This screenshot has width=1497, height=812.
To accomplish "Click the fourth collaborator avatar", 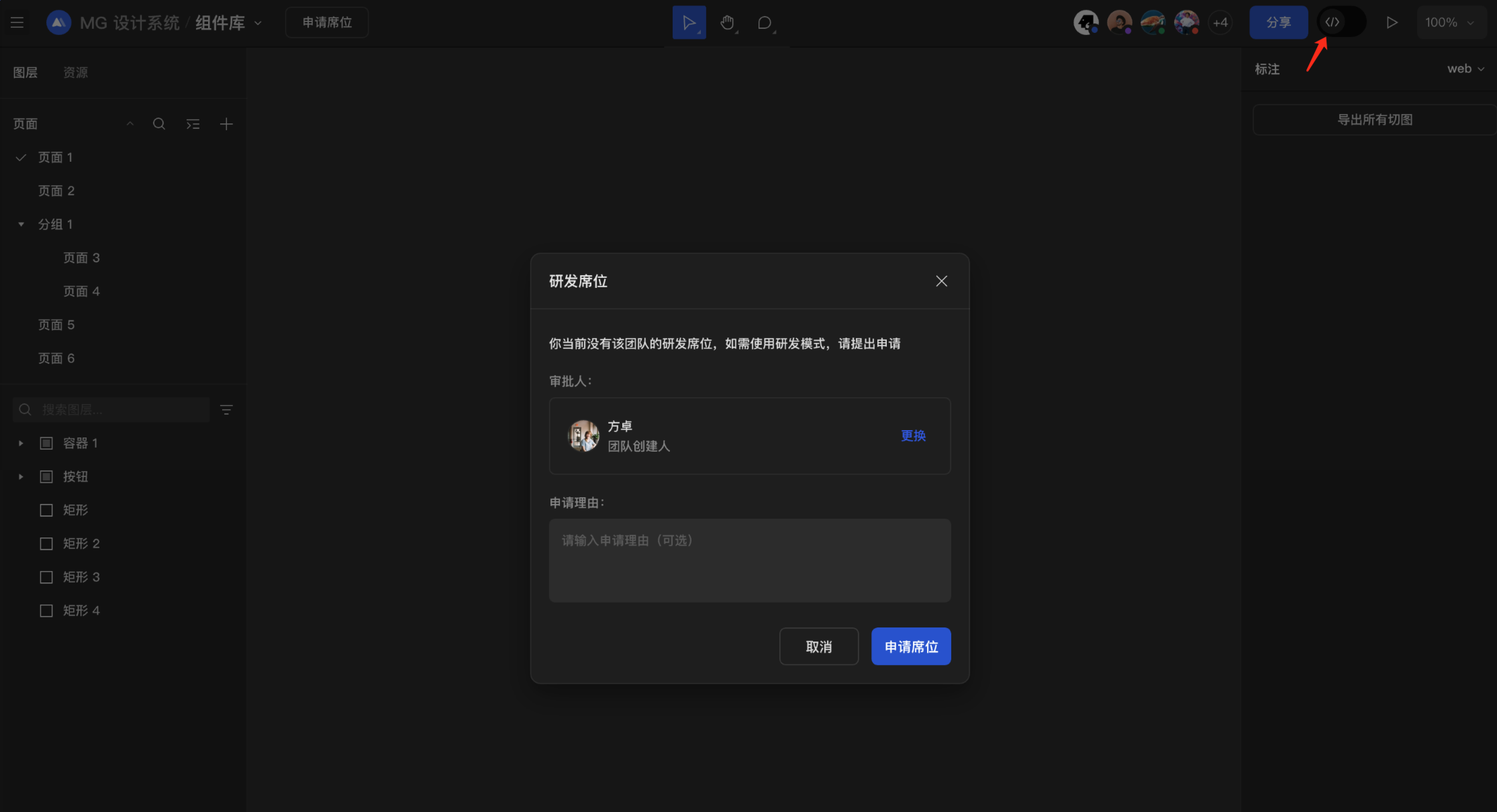I will point(1186,23).
